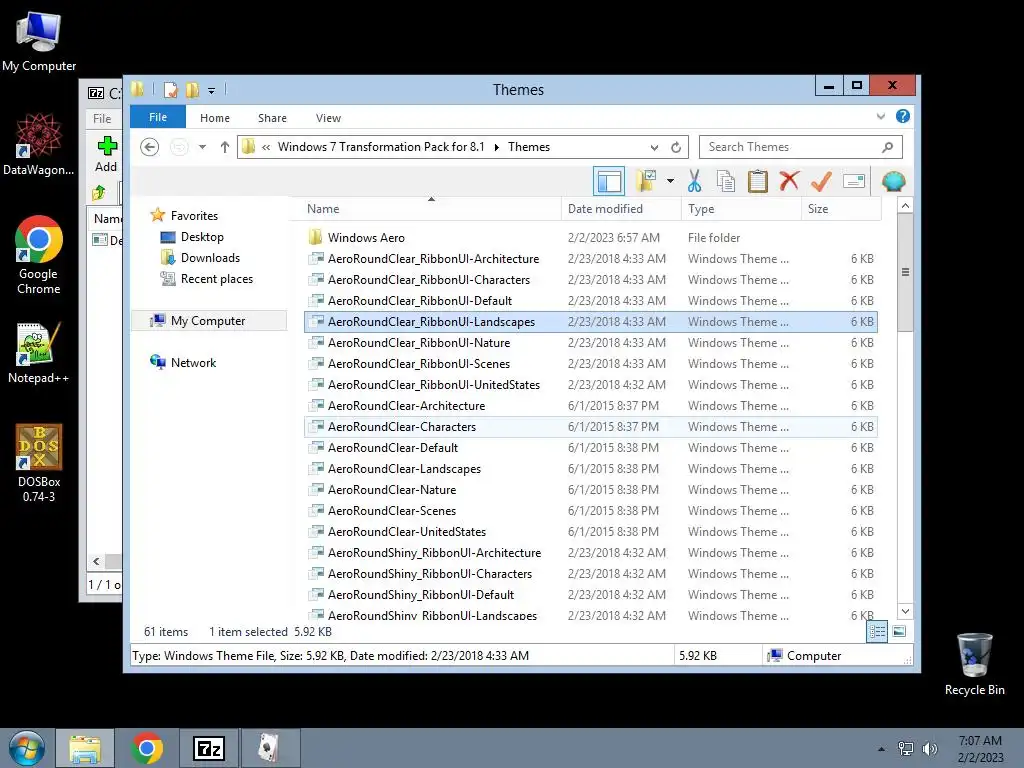Click the Properties toolbar icon
The image size is (1024, 768).
point(854,181)
